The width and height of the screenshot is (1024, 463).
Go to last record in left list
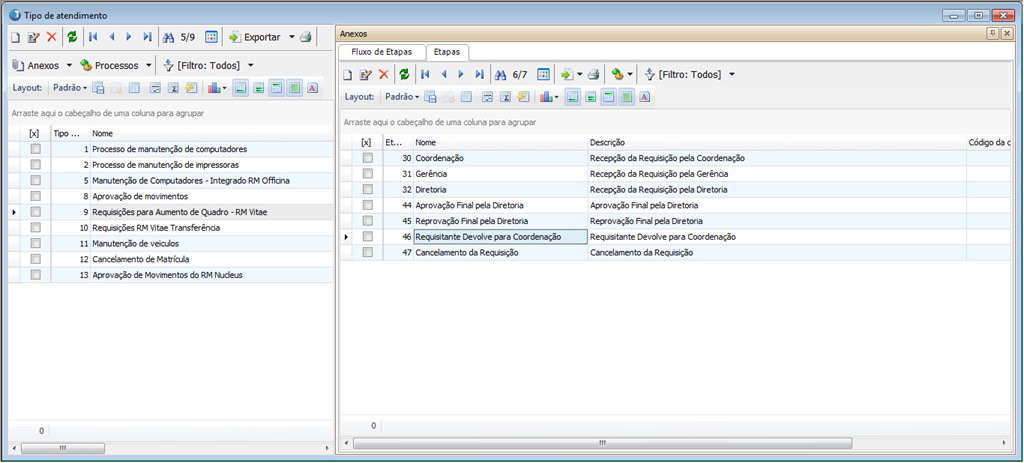[x=147, y=37]
